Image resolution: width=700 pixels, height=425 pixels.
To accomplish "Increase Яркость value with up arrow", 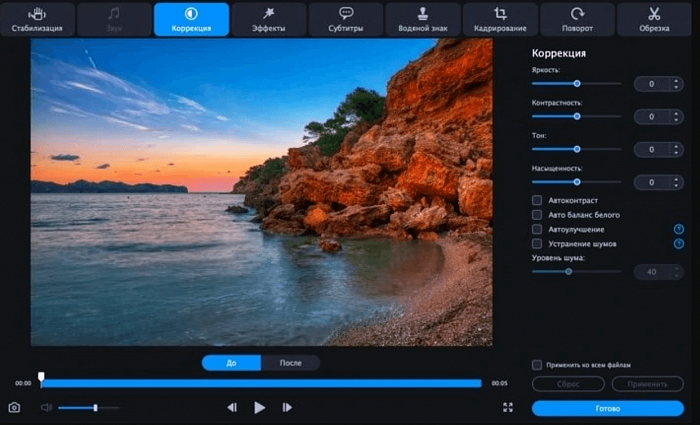I will [676, 81].
